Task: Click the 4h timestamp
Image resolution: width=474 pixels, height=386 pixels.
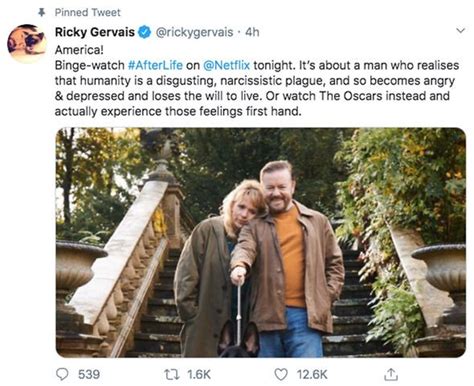Action: point(252,32)
